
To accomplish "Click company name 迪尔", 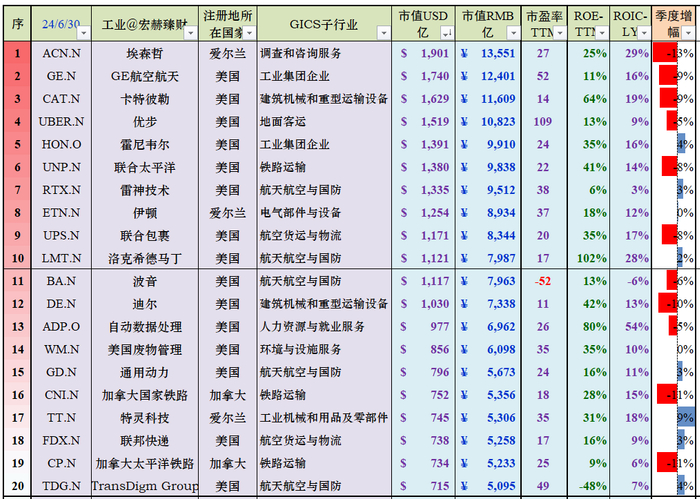I will [x=145, y=304].
